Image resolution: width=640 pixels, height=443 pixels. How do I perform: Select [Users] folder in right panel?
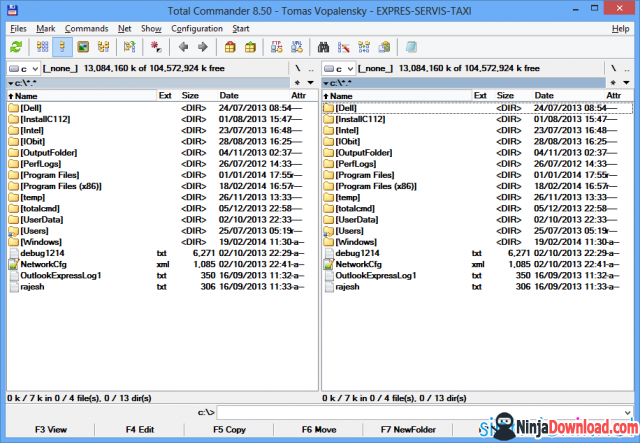(478, 231)
